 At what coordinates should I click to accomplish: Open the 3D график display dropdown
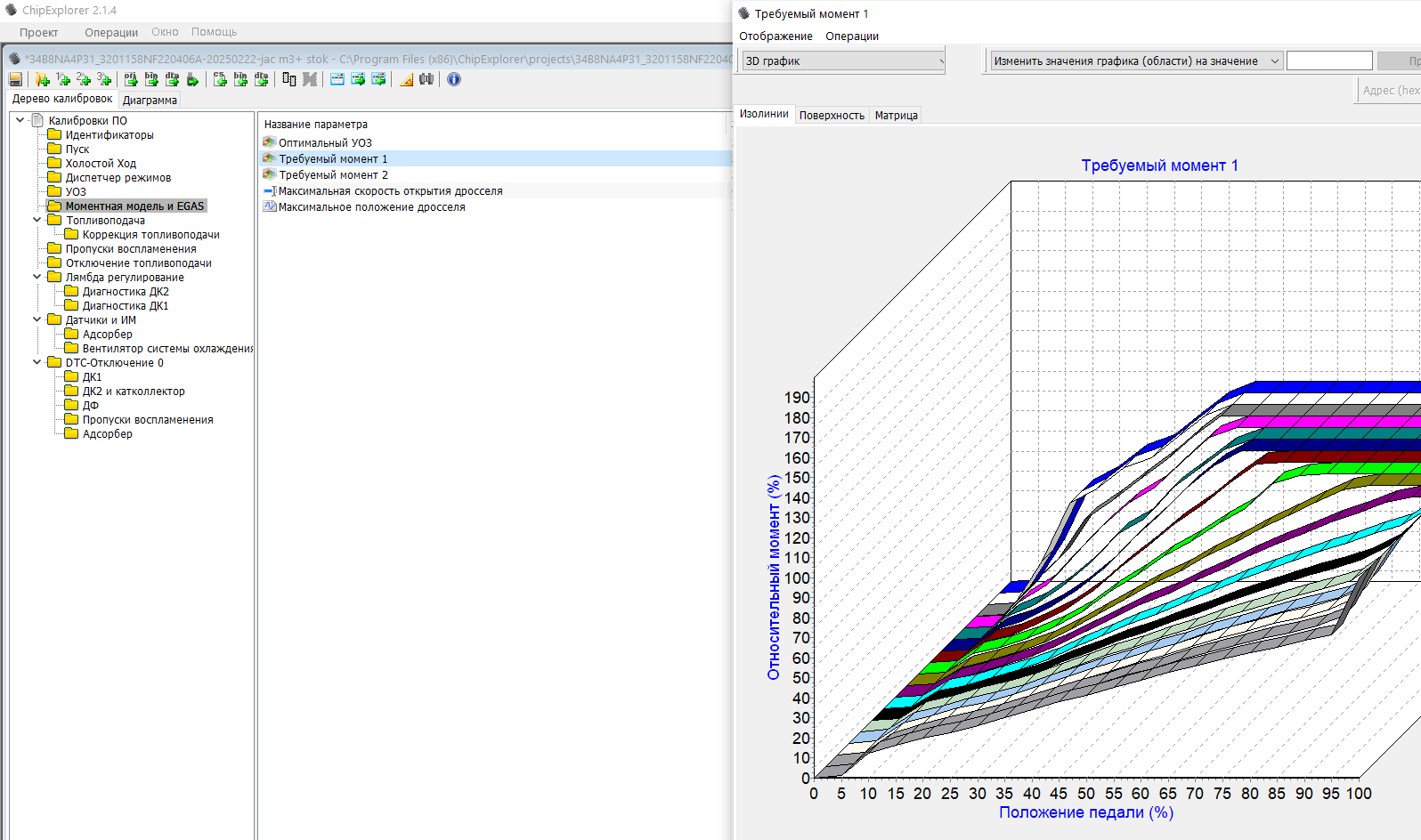(842, 61)
